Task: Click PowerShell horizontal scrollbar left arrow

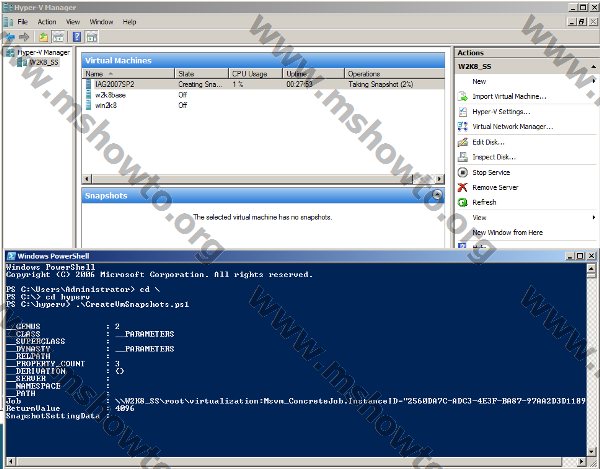Action: pos(10,461)
